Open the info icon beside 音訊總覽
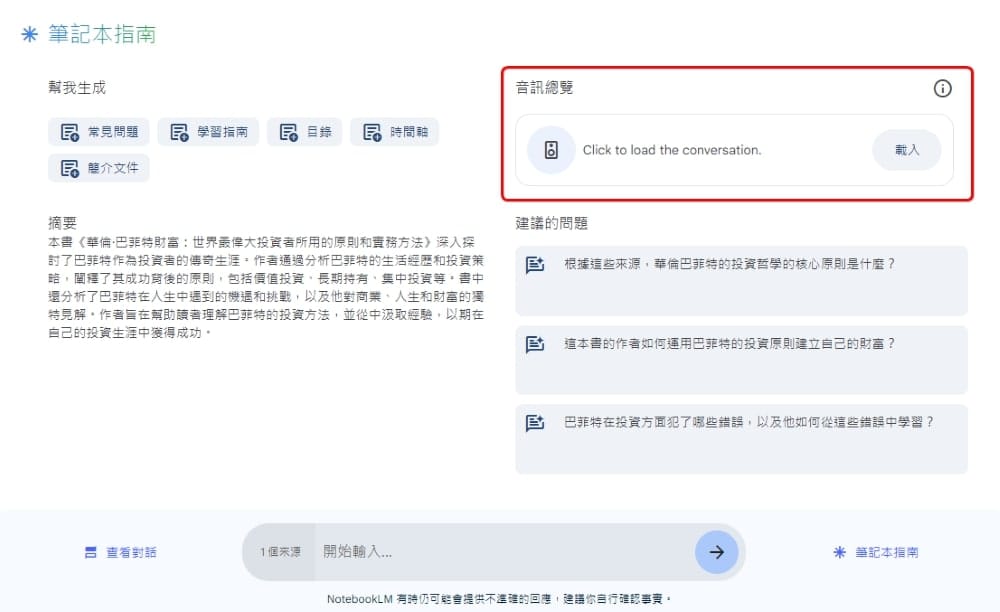This screenshot has width=1000, height=612. tap(941, 88)
